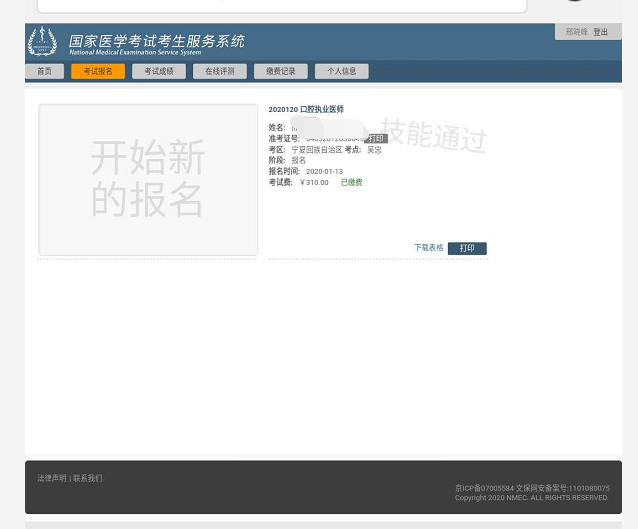The width and height of the screenshot is (638, 529).
Task: Click the 京ICP备07005584 record number
Action: [484, 488]
